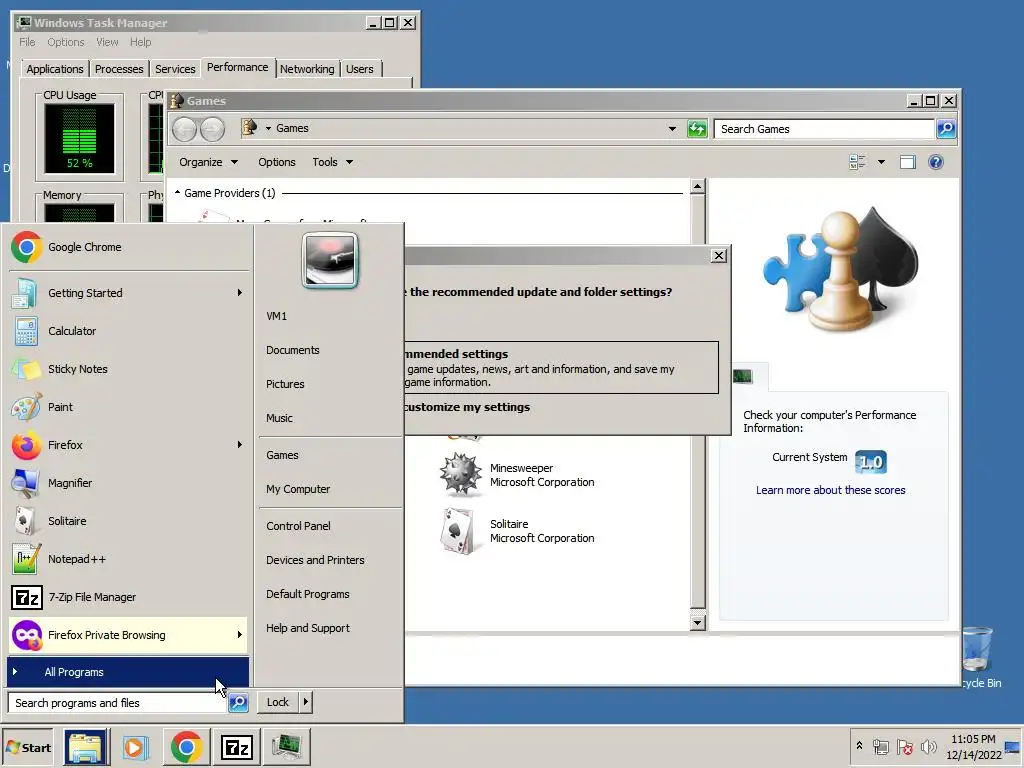Image resolution: width=1024 pixels, height=768 pixels.
Task: Open Devices and Printers from Start menu
Action: [x=315, y=560]
